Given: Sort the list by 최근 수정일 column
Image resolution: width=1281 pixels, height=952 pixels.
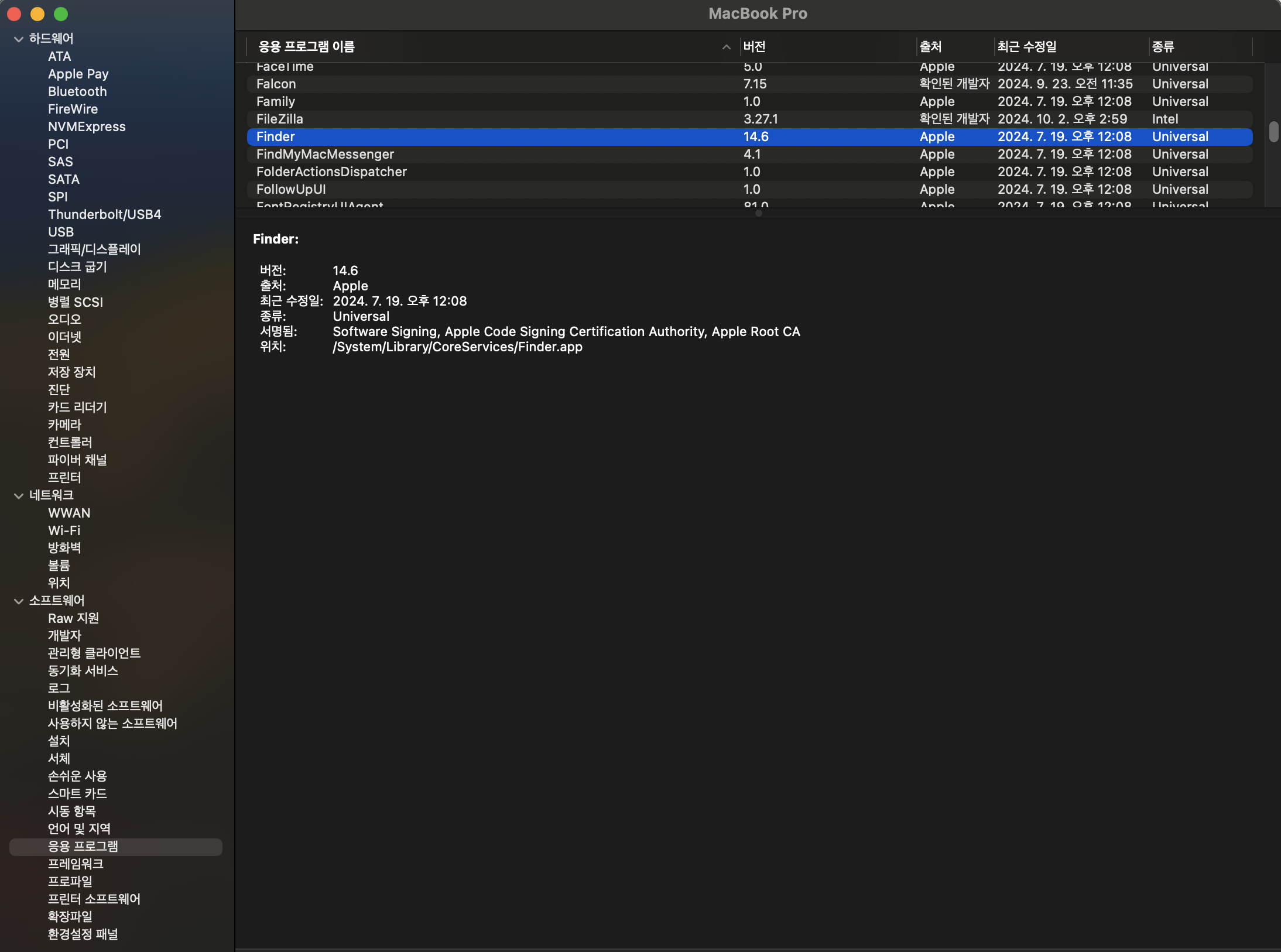Looking at the screenshot, I should click(x=1027, y=47).
